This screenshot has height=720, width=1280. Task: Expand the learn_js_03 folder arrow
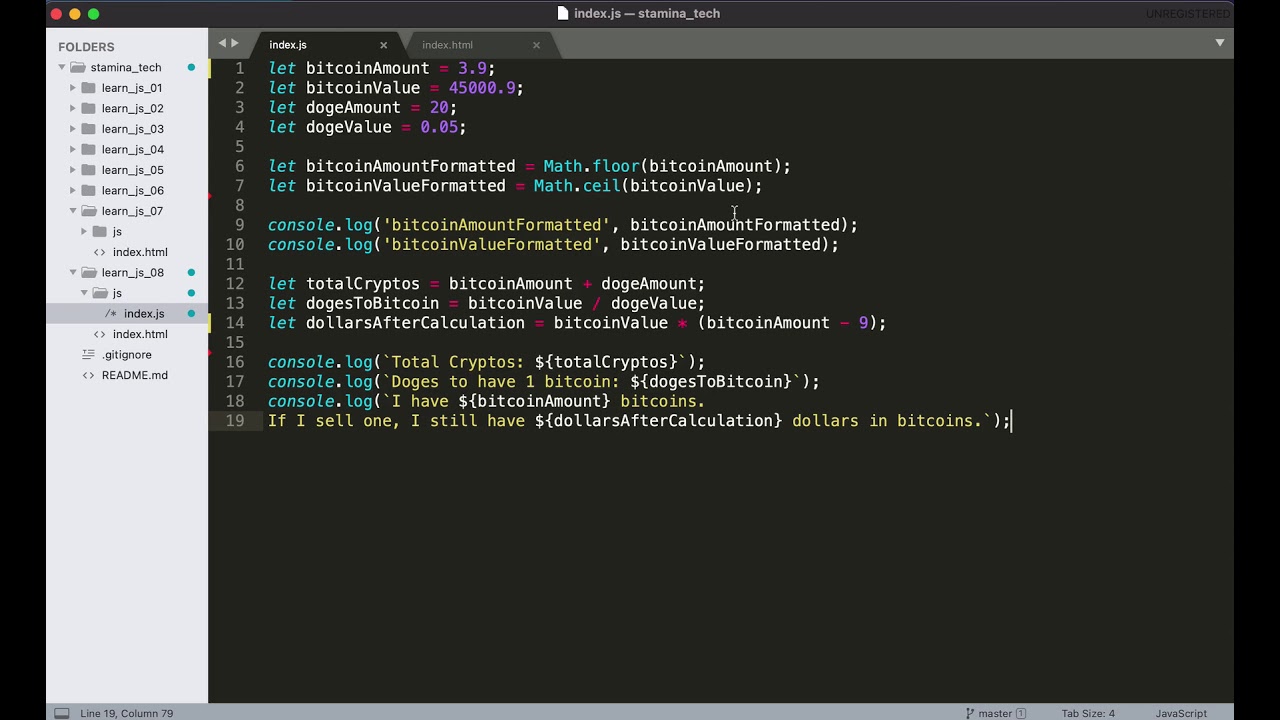(73, 129)
